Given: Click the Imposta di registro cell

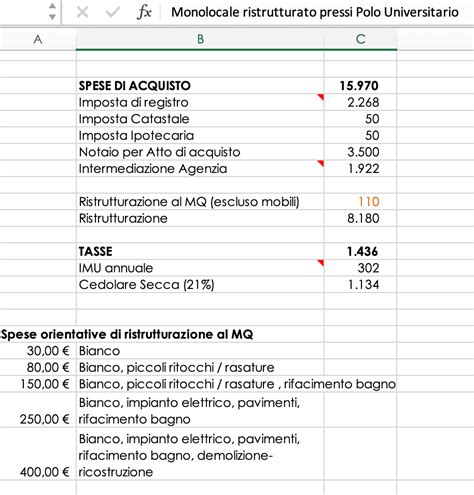Looking at the screenshot, I should click(200, 102).
